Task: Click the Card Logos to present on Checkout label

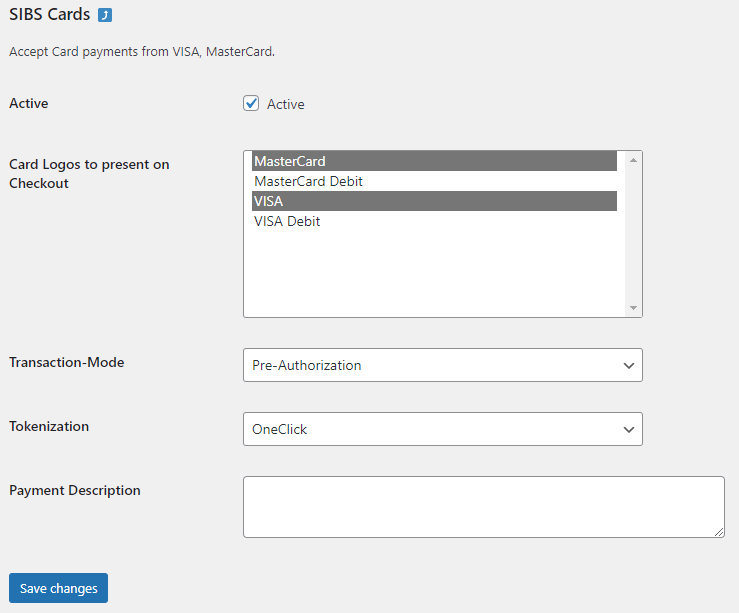Action: click(89, 174)
